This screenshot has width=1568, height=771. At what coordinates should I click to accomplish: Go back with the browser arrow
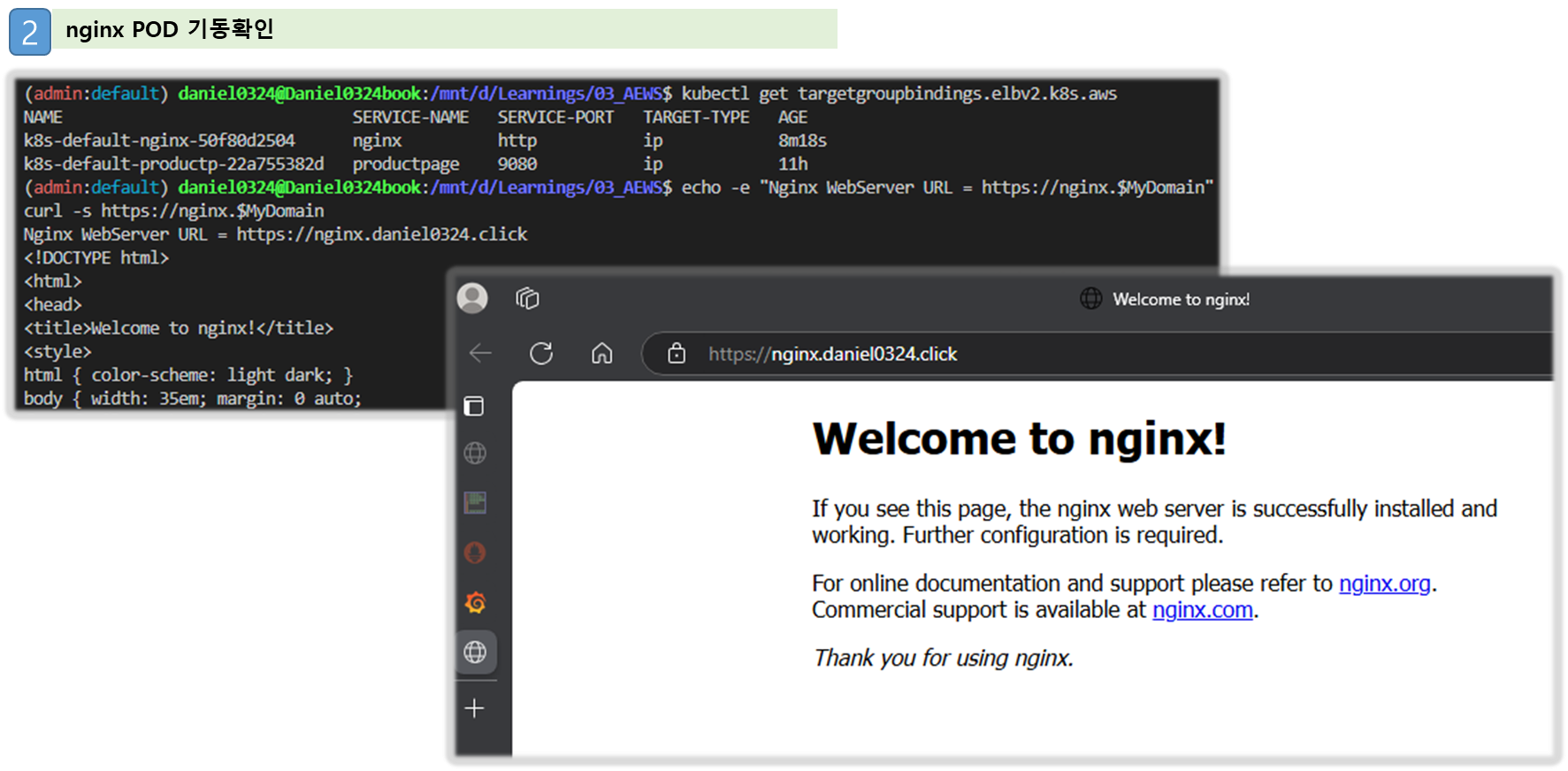point(480,354)
